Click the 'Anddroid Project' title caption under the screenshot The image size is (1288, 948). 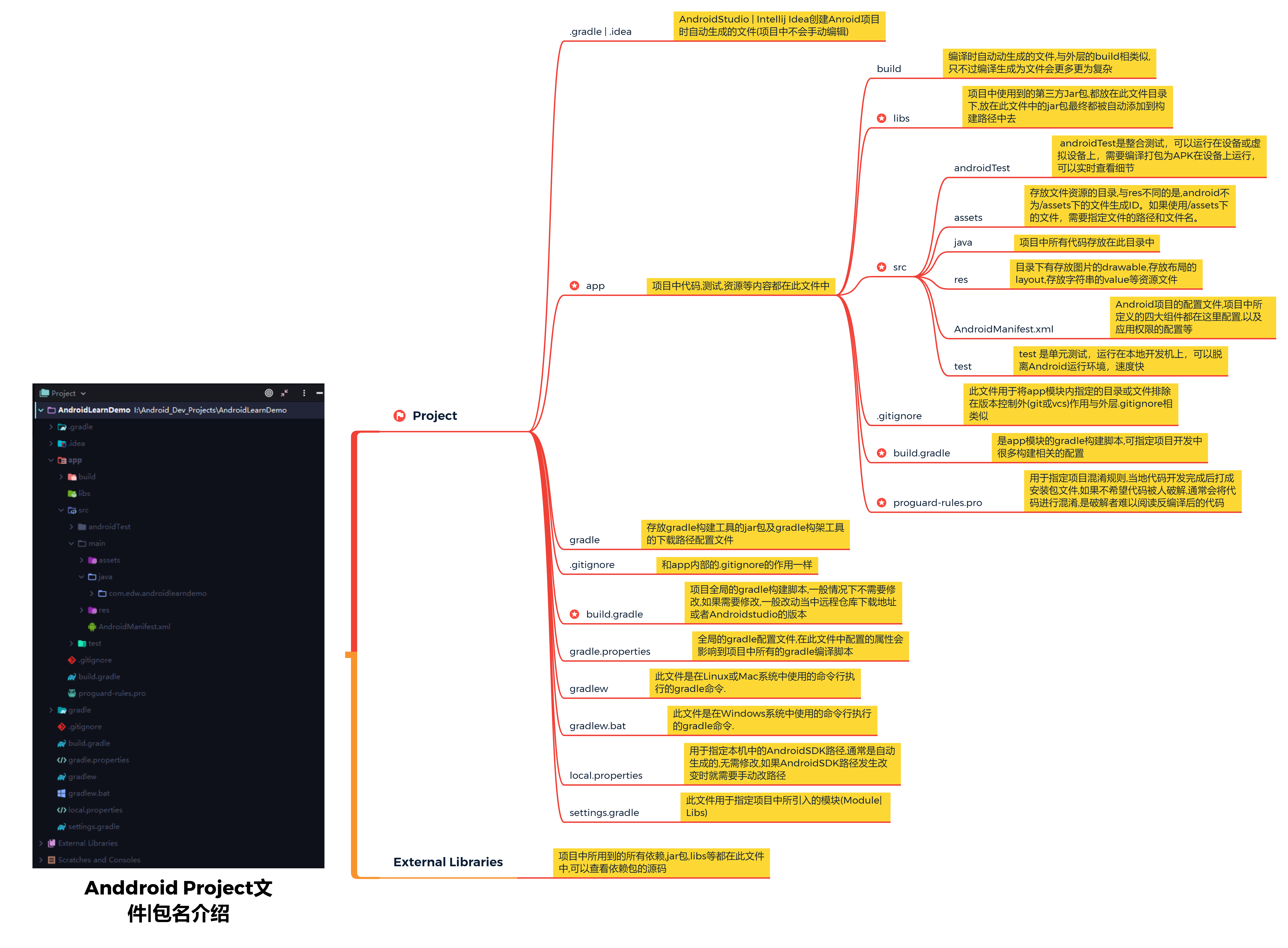(x=178, y=900)
